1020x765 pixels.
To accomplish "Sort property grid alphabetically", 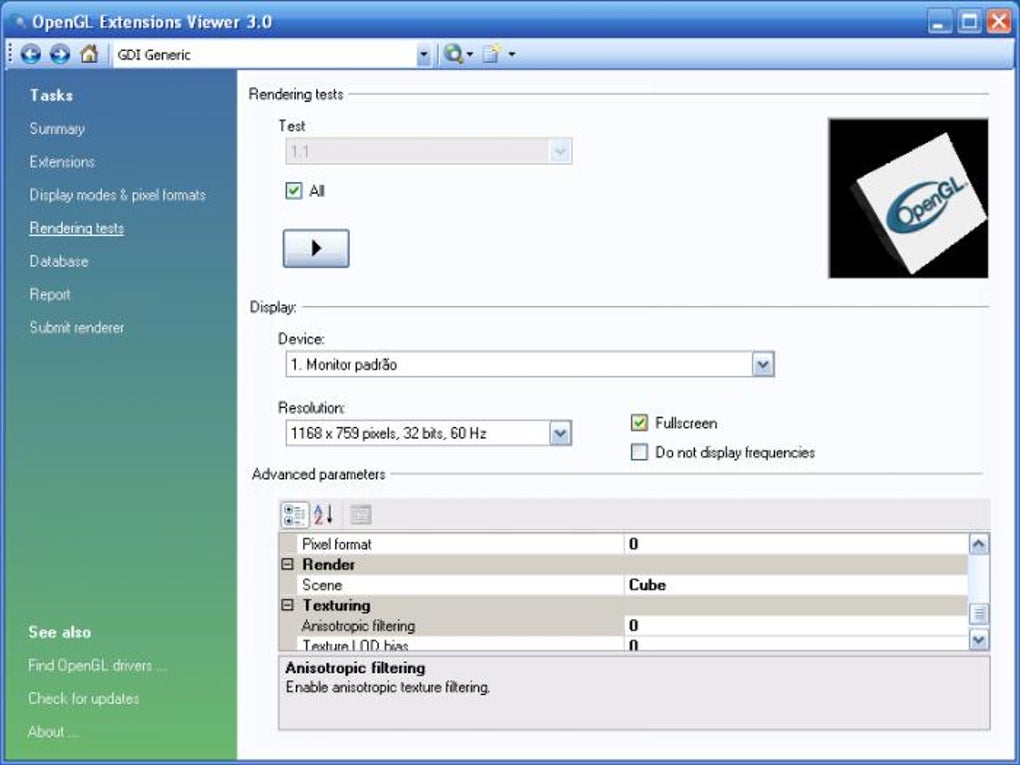I will click(323, 515).
